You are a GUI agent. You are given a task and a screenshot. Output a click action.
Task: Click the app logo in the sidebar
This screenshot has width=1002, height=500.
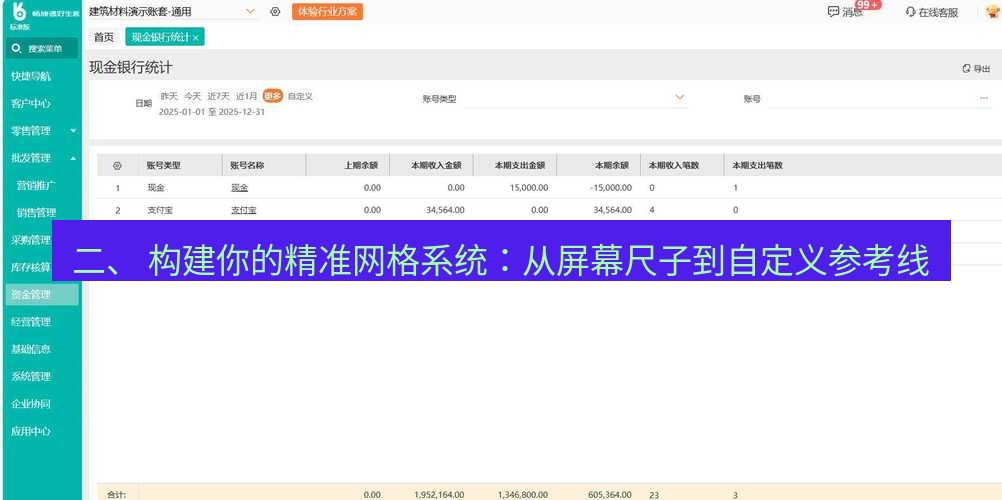click(19, 11)
